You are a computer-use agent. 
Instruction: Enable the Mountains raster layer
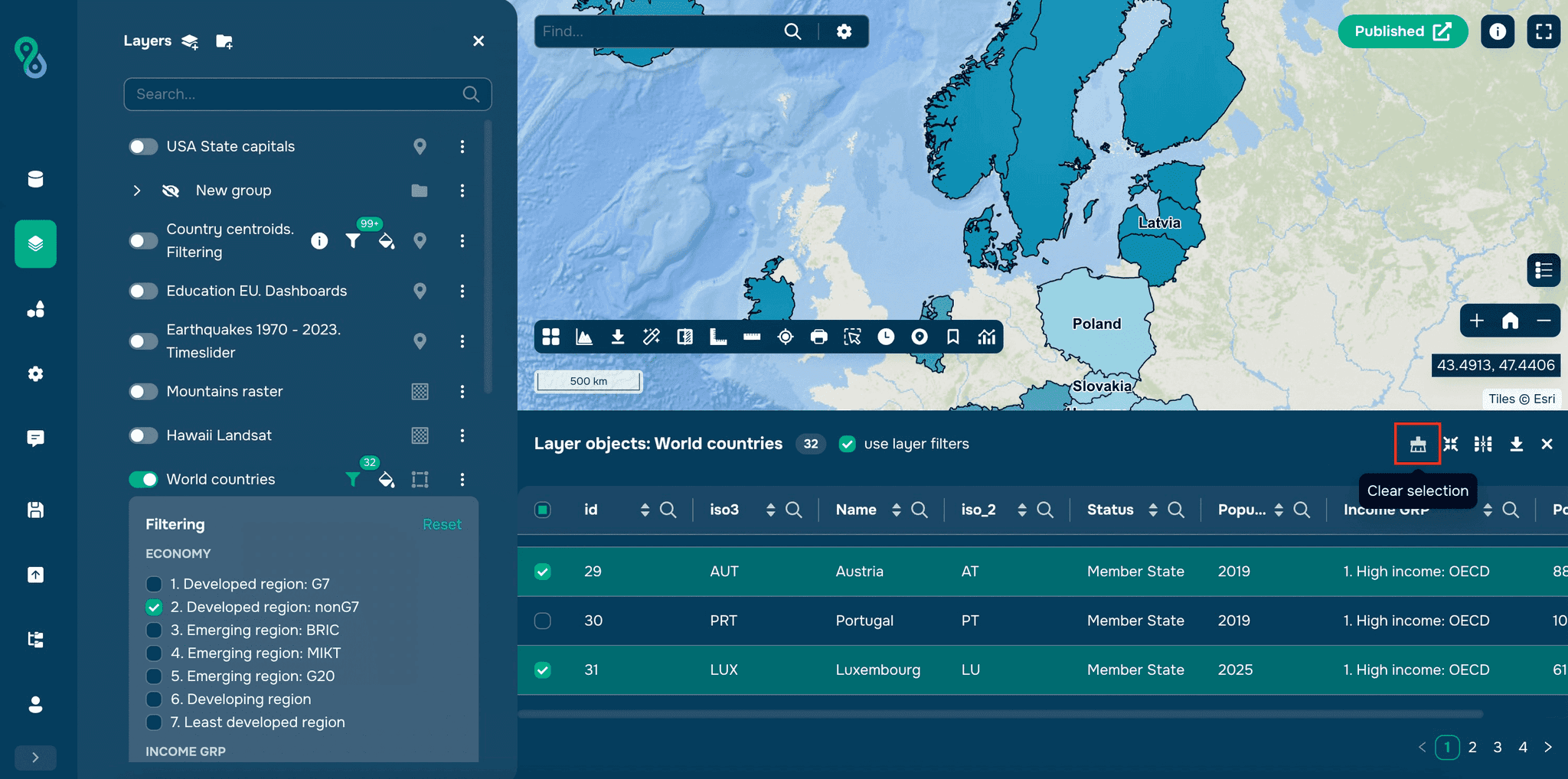(x=143, y=391)
